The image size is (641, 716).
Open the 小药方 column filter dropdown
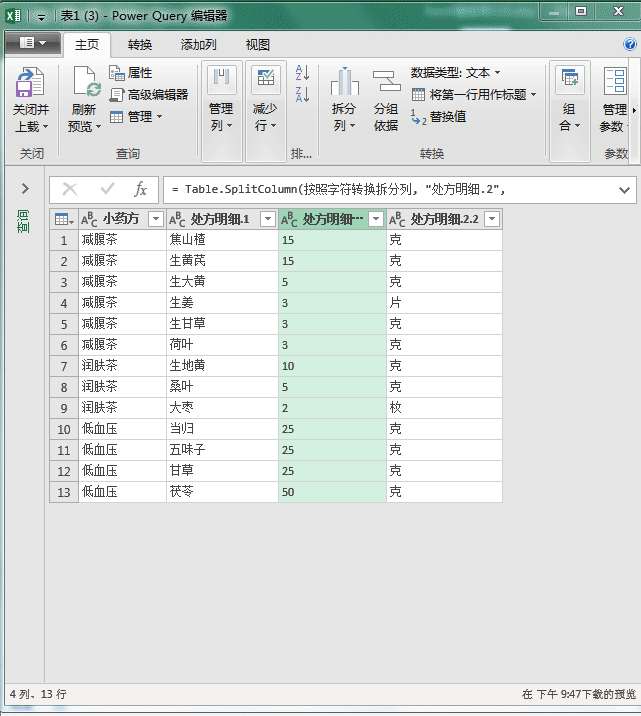click(x=156, y=219)
